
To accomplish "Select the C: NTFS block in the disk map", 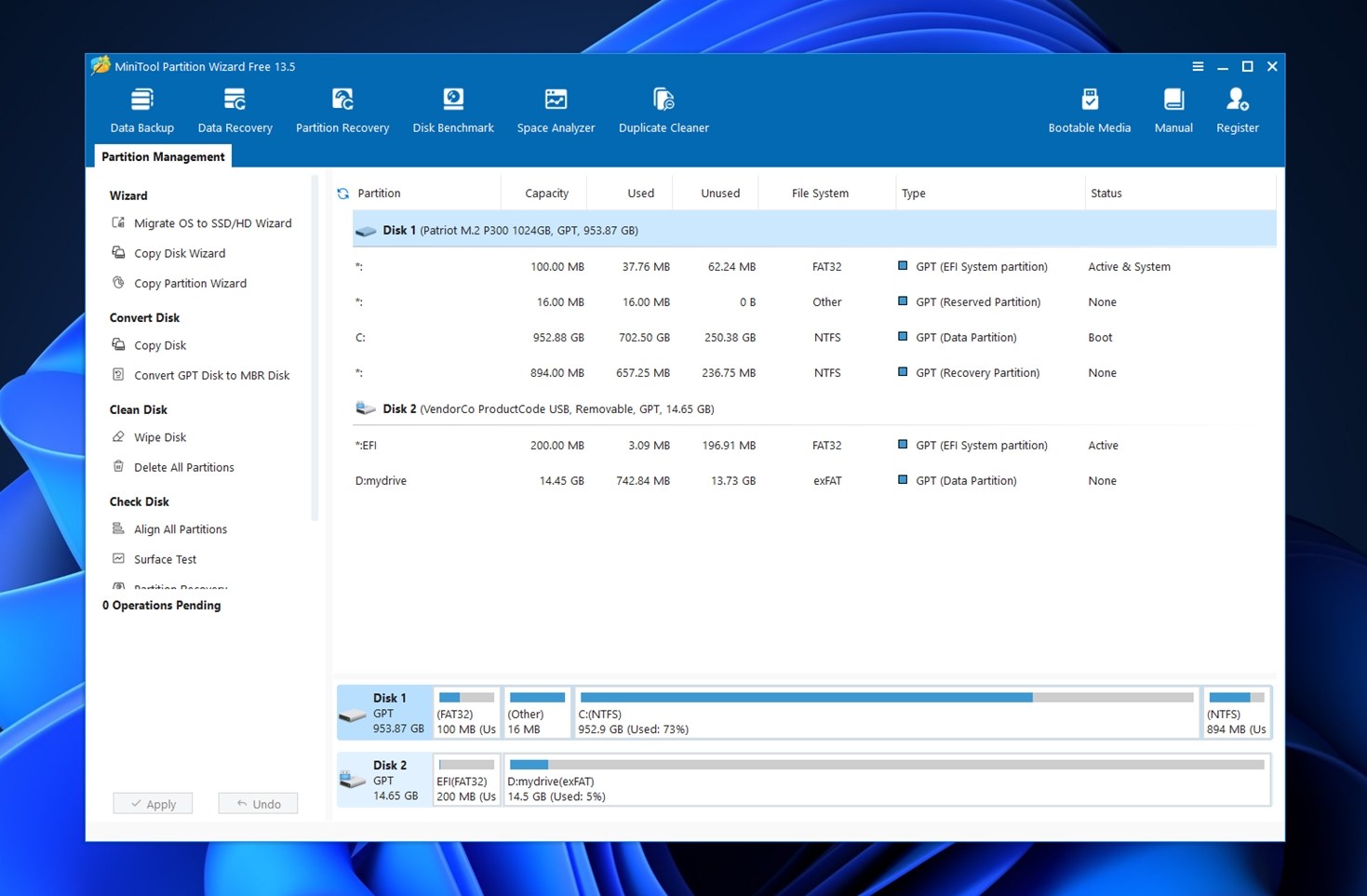I will coord(884,712).
